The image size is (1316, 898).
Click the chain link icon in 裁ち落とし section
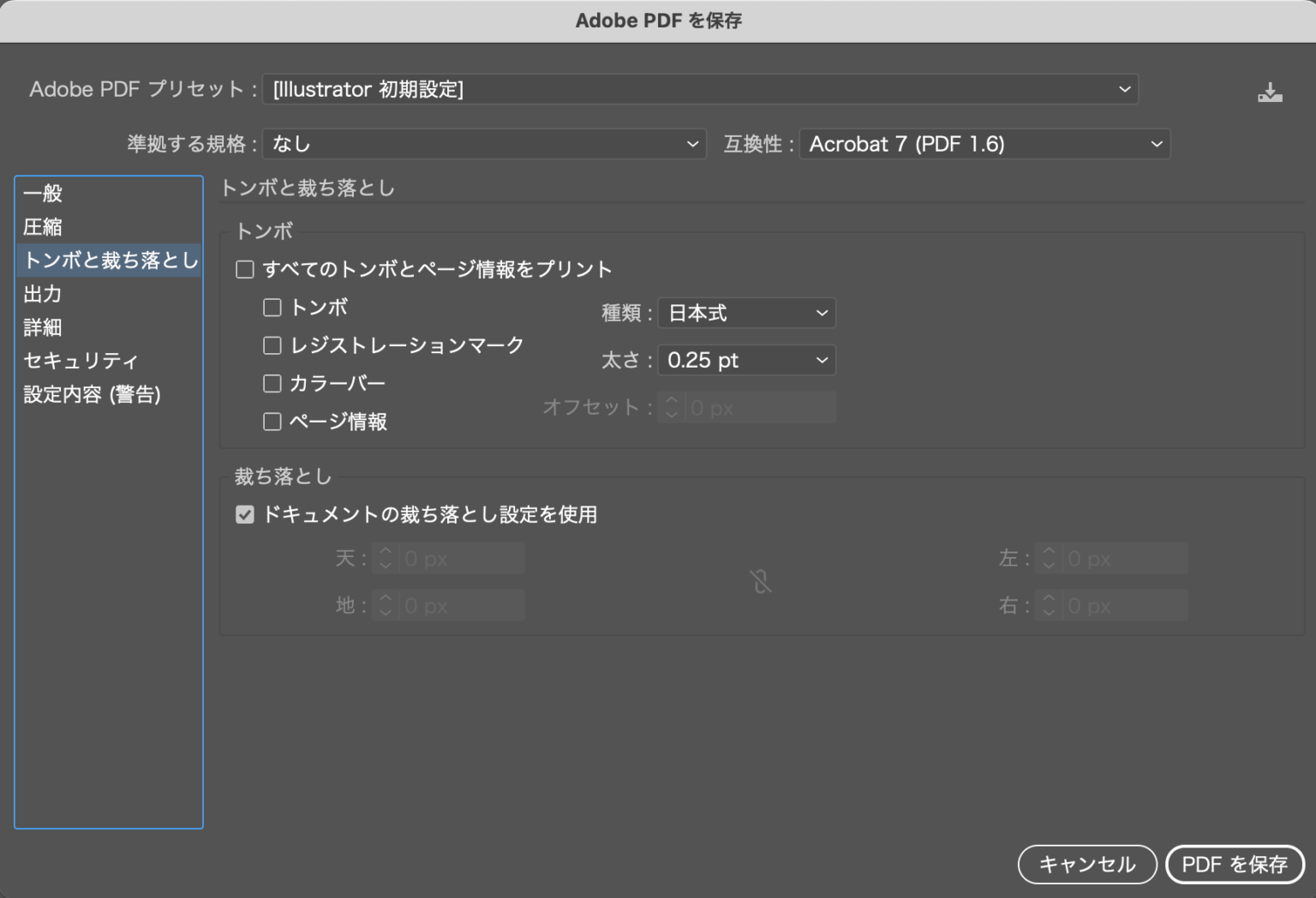click(759, 581)
